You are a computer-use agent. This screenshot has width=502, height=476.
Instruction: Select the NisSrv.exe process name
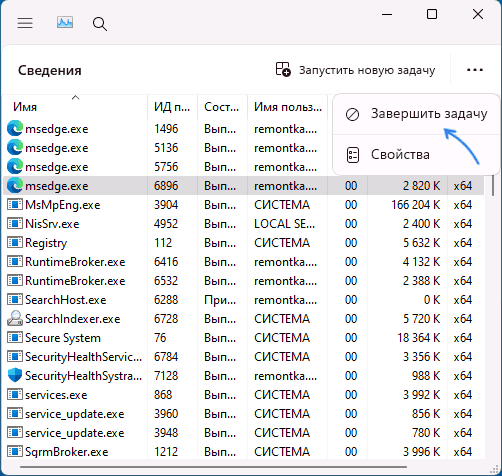click(x=52, y=224)
